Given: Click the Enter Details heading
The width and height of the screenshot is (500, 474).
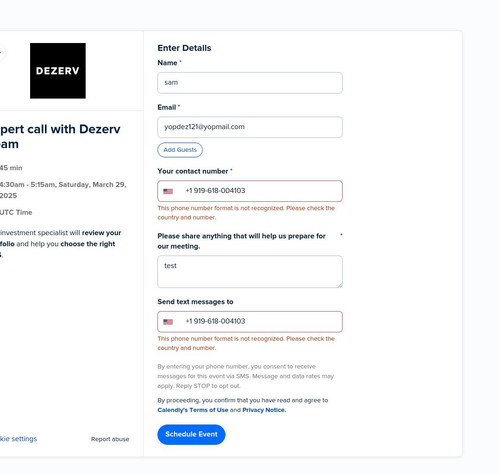Looking at the screenshot, I should [184, 48].
